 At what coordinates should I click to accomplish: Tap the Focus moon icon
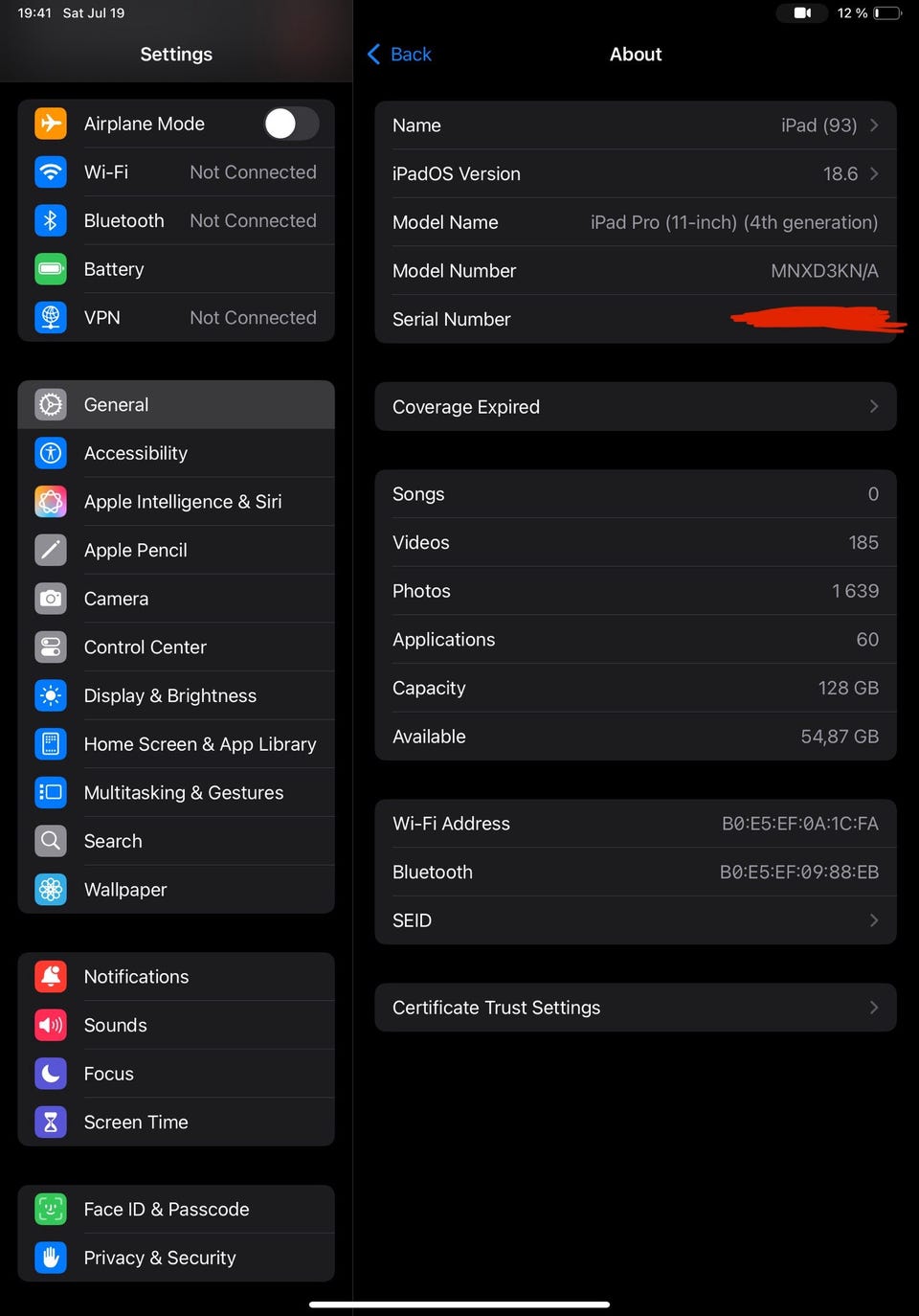[51, 1074]
